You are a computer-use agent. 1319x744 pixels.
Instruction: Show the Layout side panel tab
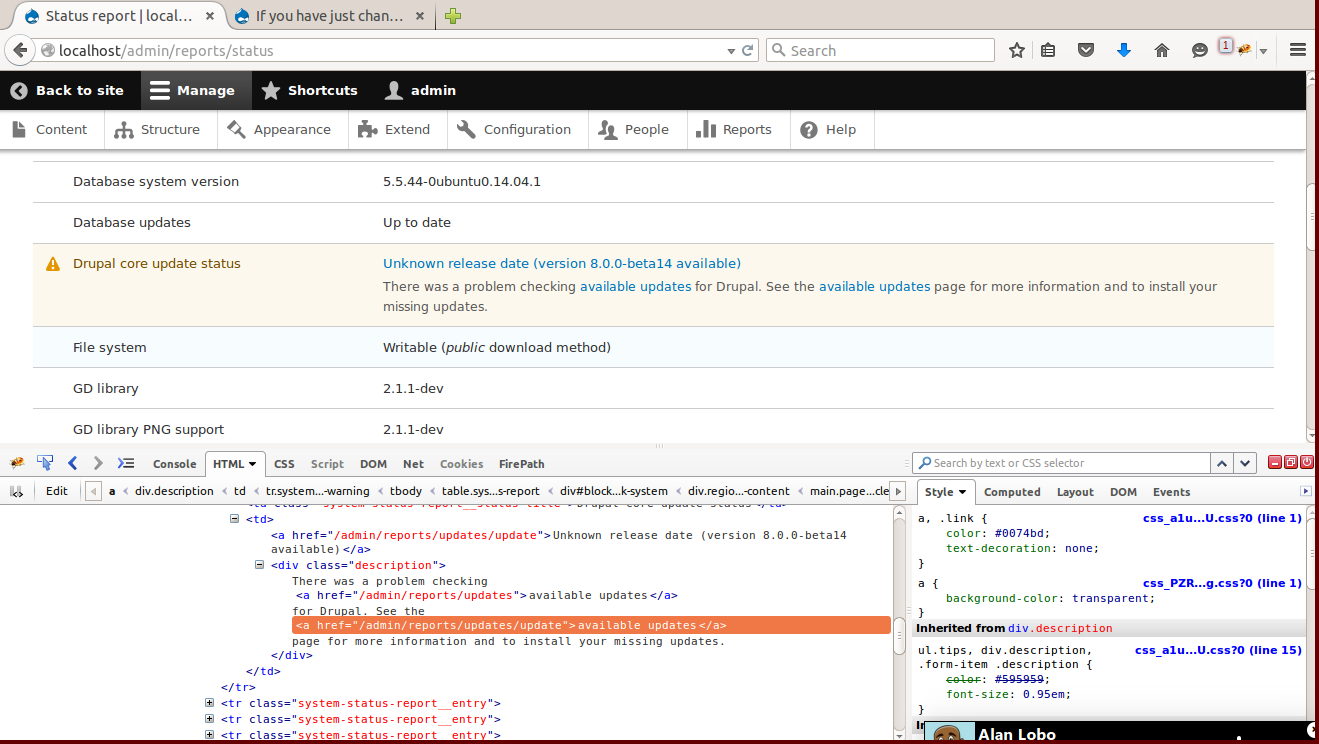pos(1075,492)
